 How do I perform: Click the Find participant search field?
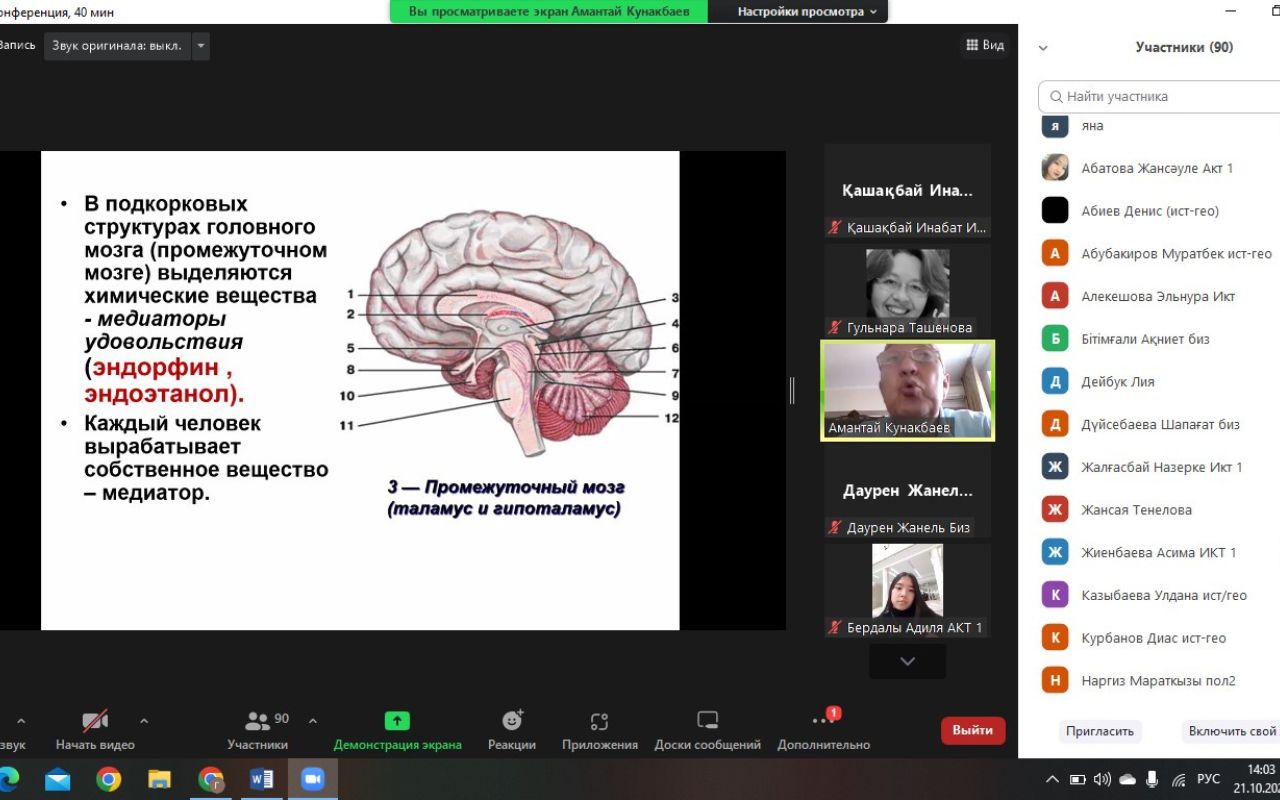click(1160, 97)
